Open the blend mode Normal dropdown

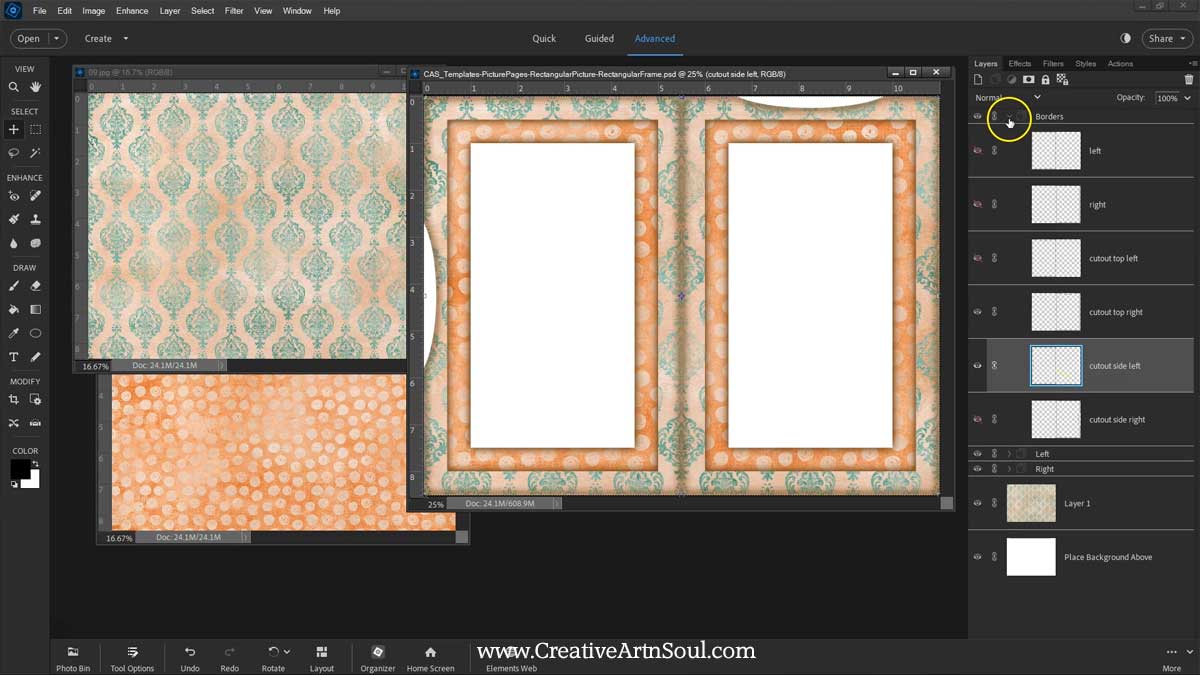pyautogui.click(x=1008, y=97)
